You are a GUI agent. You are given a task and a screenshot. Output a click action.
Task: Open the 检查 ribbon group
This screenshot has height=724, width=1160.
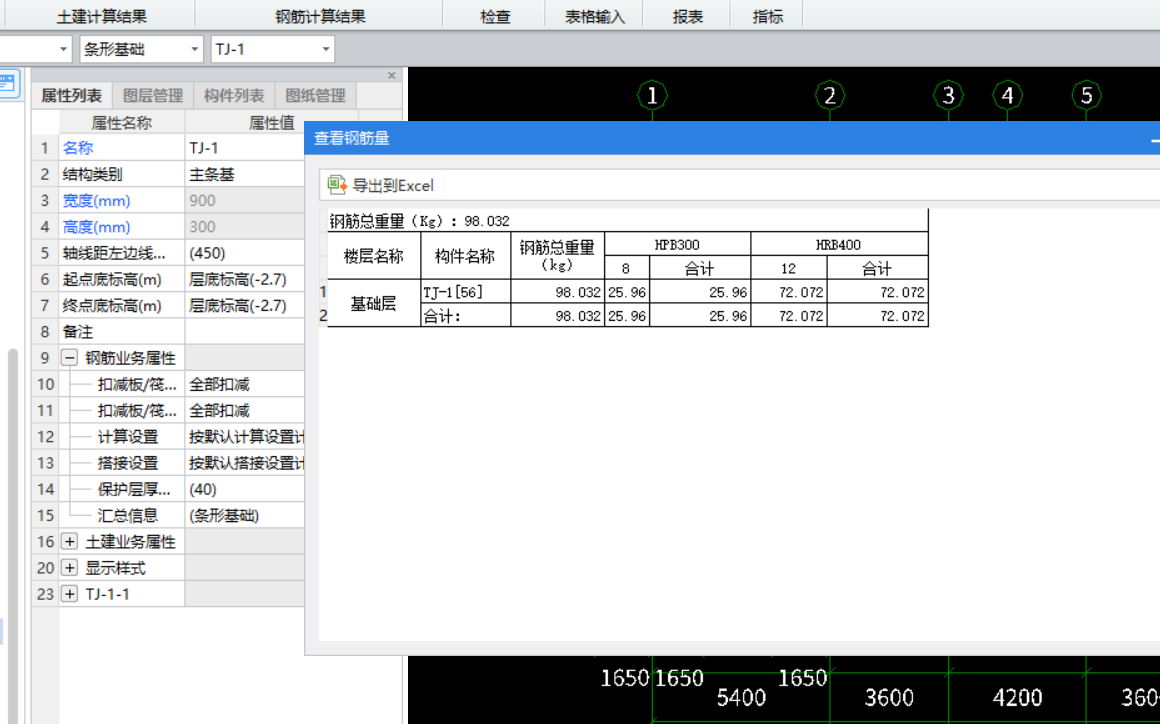495,16
